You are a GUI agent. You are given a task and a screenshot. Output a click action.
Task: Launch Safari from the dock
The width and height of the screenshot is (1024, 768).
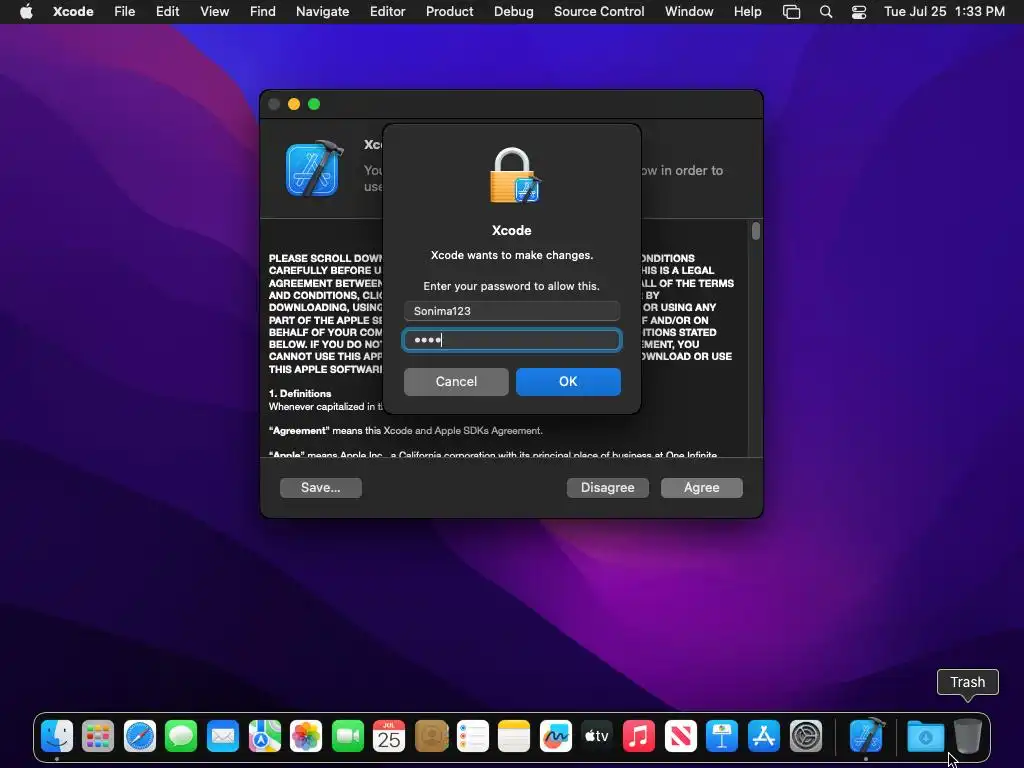(x=140, y=736)
